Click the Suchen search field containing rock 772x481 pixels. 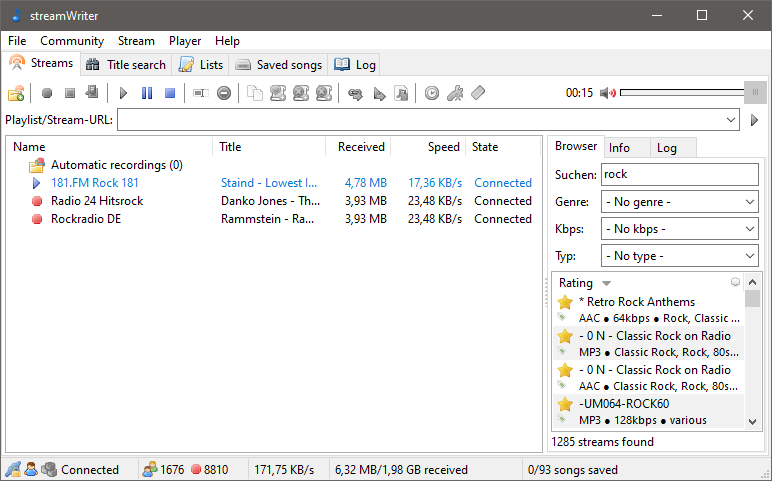(x=679, y=174)
